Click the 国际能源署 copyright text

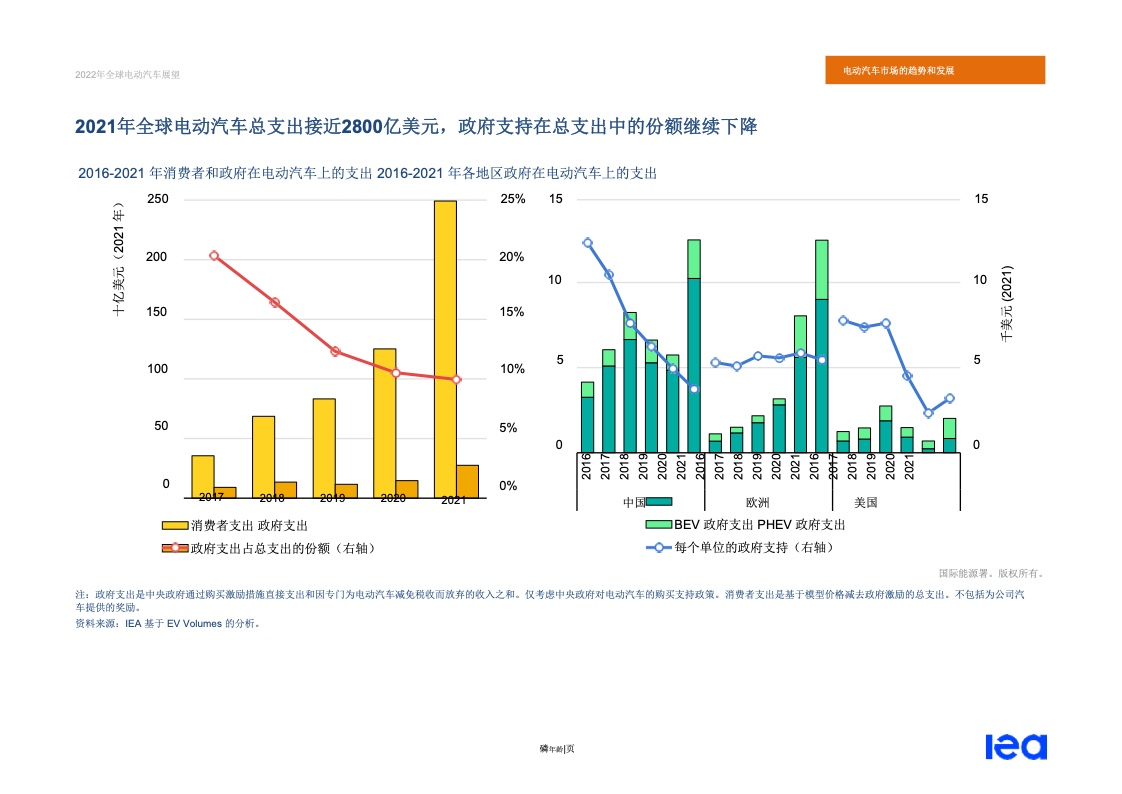pos(990,574)
